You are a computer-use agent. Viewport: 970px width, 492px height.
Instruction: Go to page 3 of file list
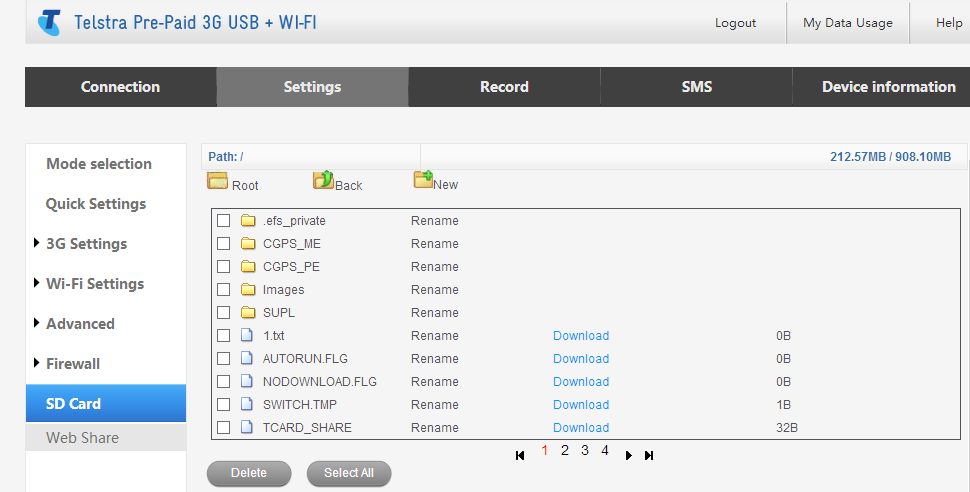click(585, 451)
